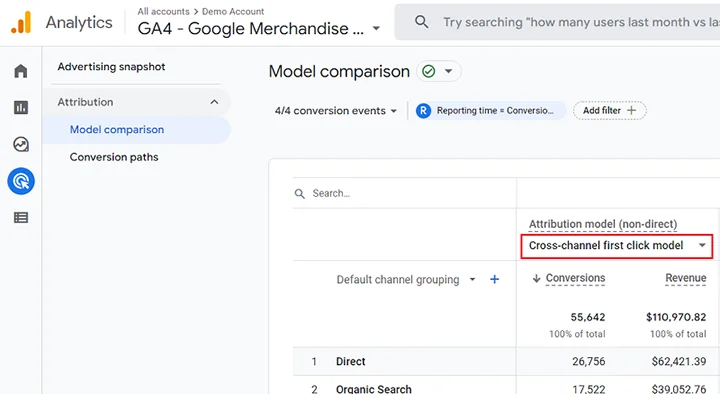
Task: Click the 26,756 conversions cell
Action: coord(589,361)
